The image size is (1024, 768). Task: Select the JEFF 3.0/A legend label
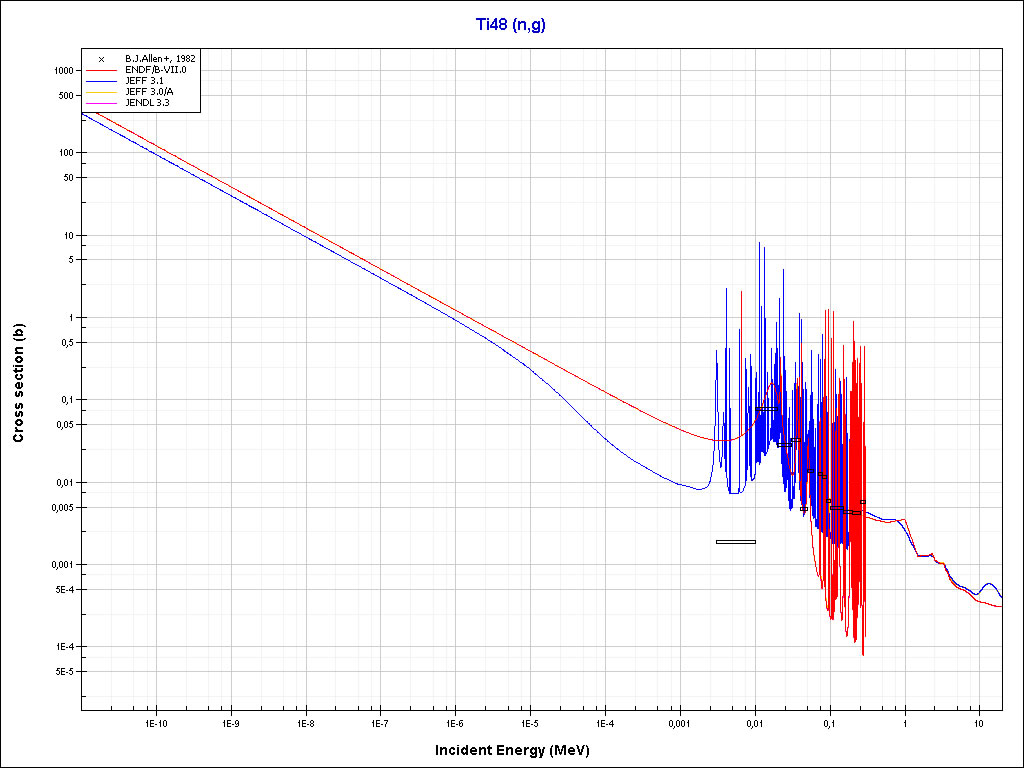point(148,91)
